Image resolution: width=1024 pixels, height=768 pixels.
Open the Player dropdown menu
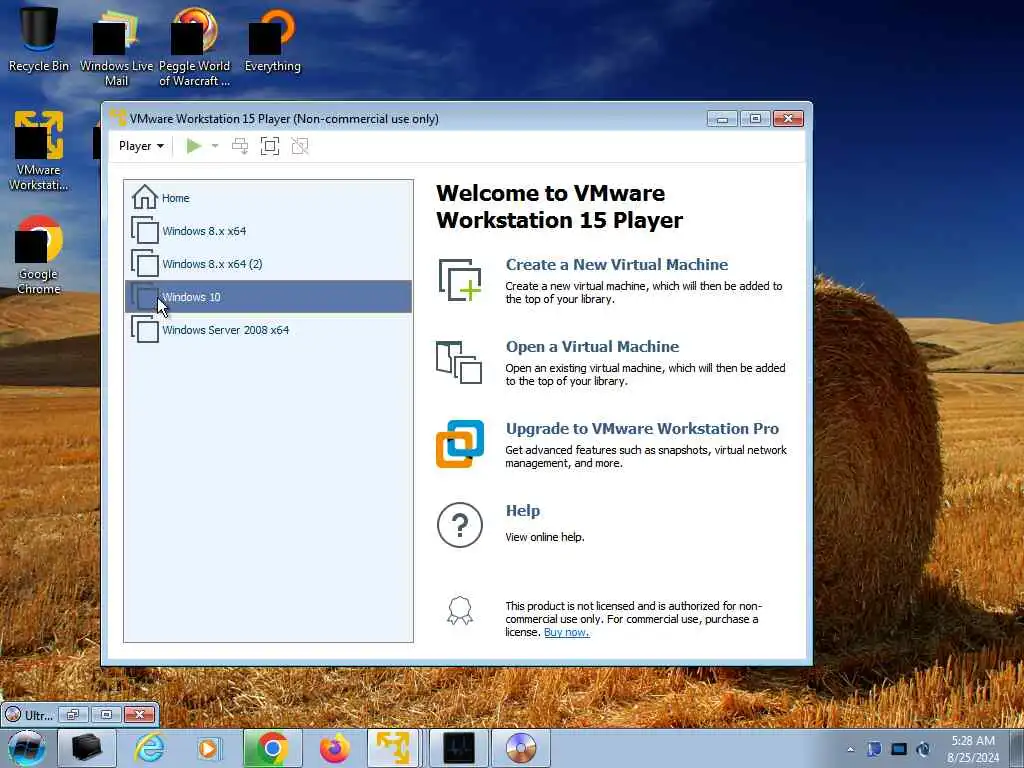pyautogui.click(x=141, y=146)
